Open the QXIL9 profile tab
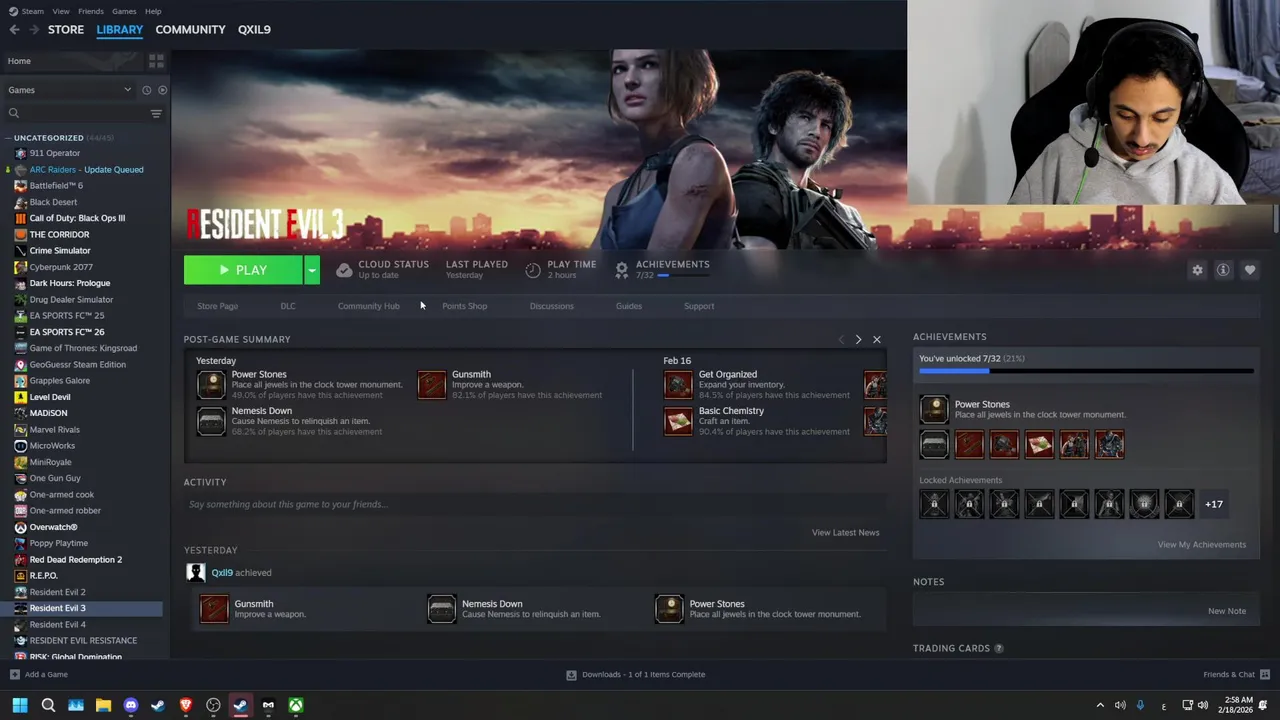This screenshot has width=1280, height=720. 254,30
